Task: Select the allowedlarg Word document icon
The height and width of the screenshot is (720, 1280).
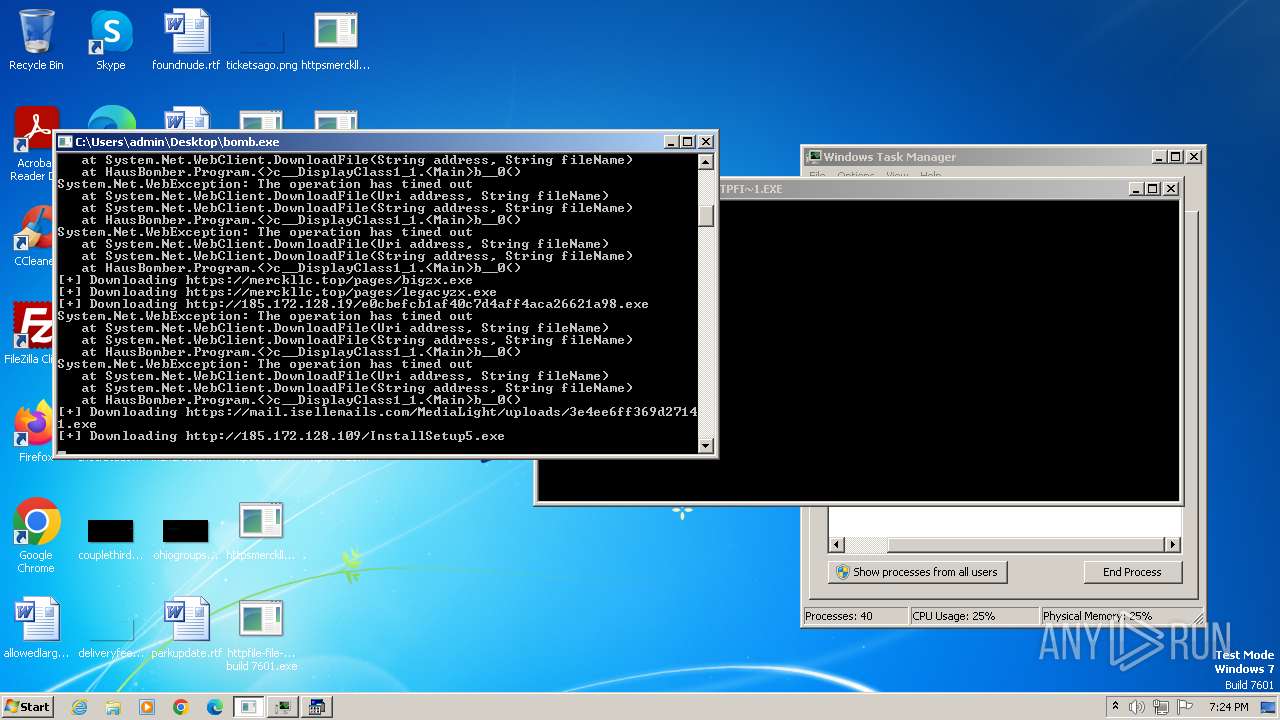Action: point(36,628)
